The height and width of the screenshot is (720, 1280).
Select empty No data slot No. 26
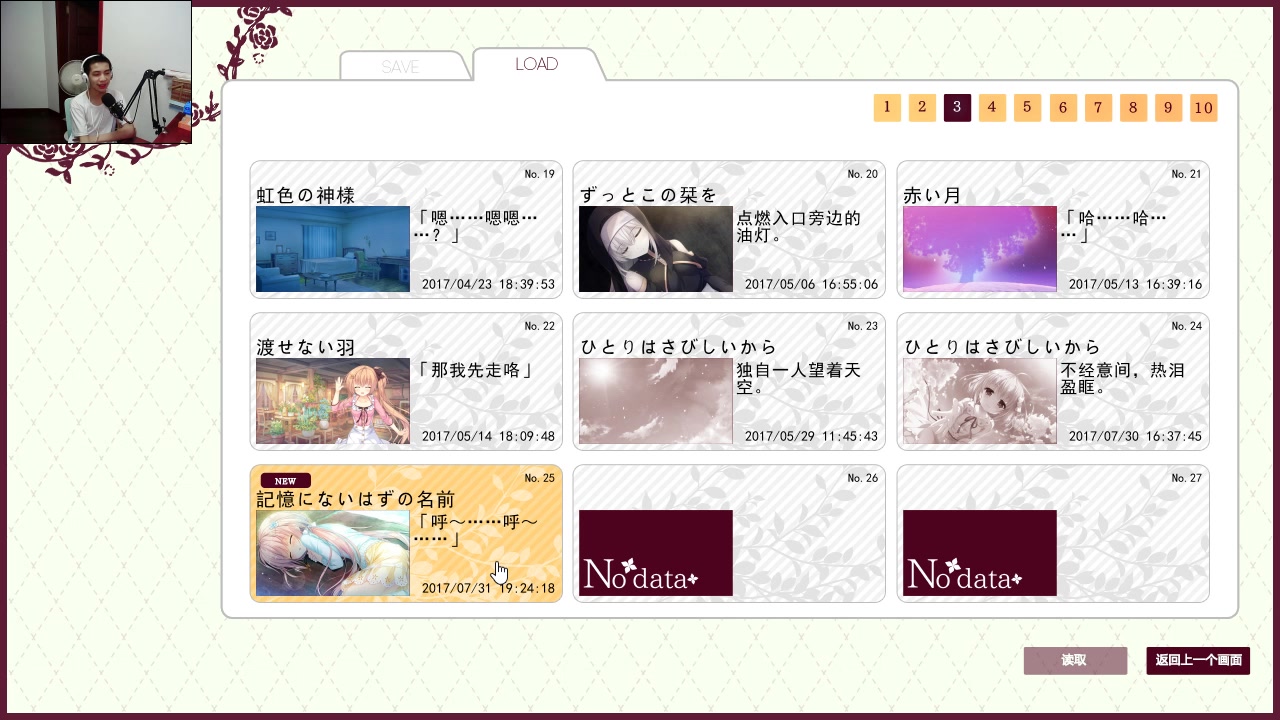point(729,534)
